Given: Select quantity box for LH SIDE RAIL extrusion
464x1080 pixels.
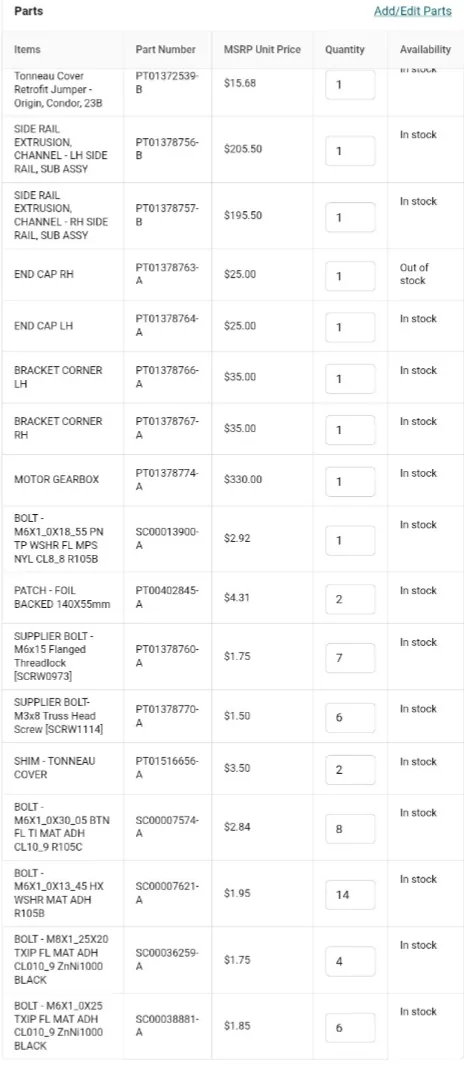Looking at the screenshot, I should click(350, 151).
